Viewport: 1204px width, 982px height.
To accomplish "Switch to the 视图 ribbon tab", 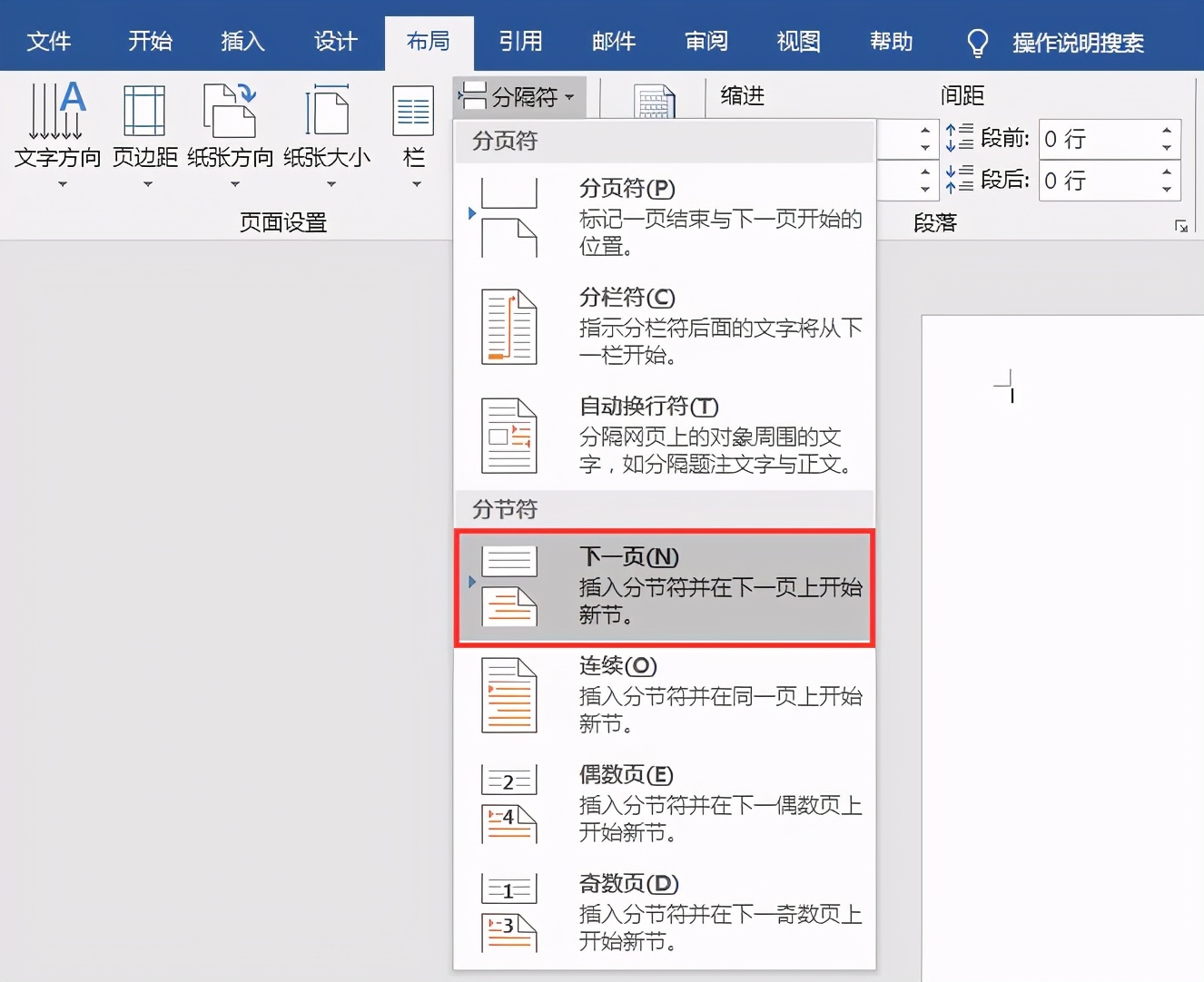I will pyautogui.click(x=798, y=41).
